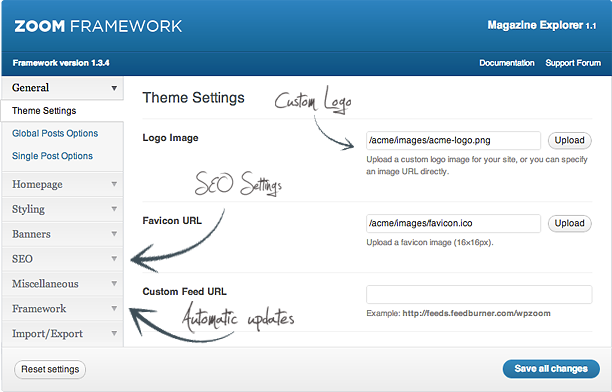
Task: Click the Custom Feed URL input field
Action: click(x=479, y=294)
